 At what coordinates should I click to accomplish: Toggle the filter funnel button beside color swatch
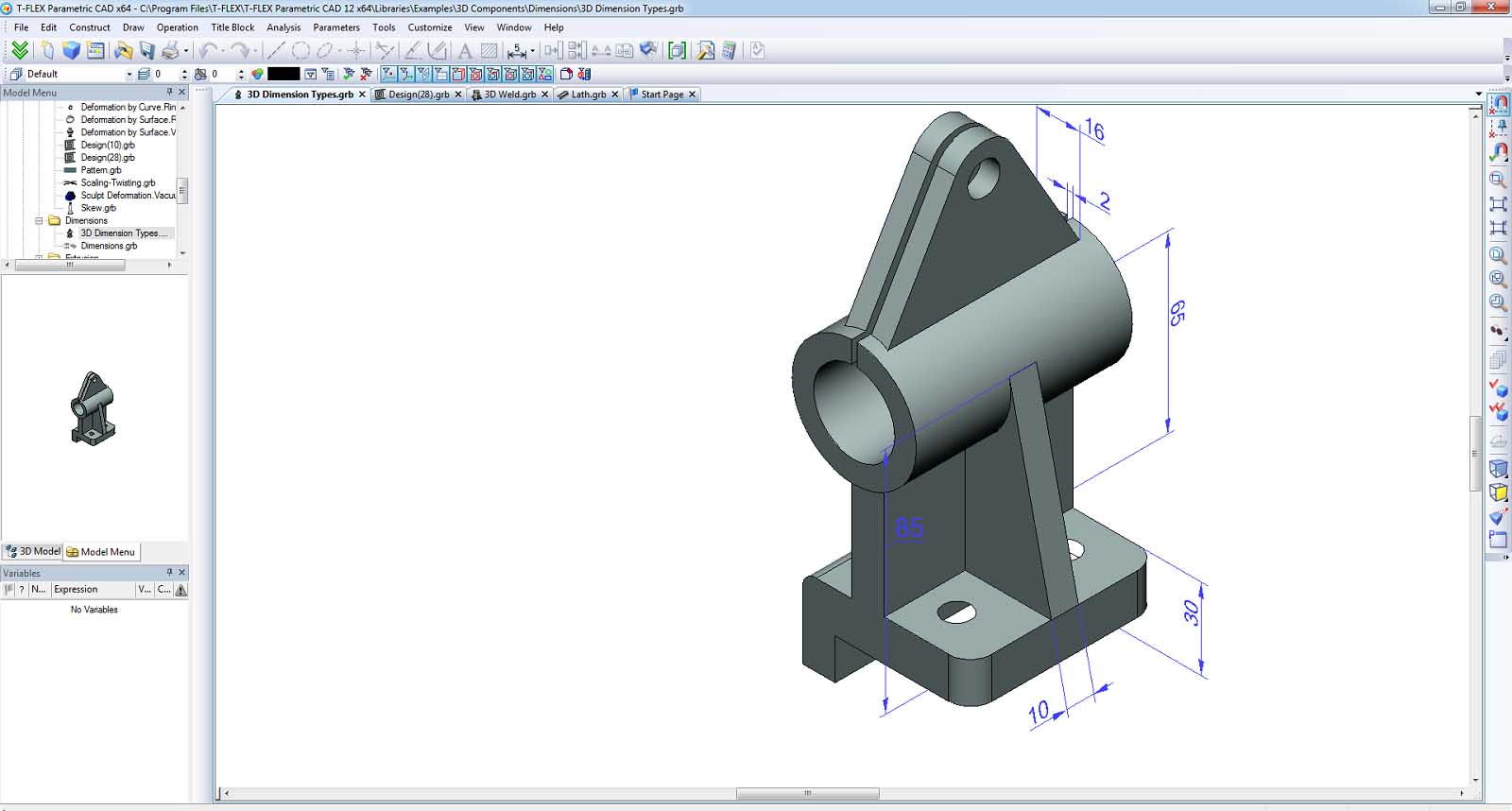[x=310, y=74]
